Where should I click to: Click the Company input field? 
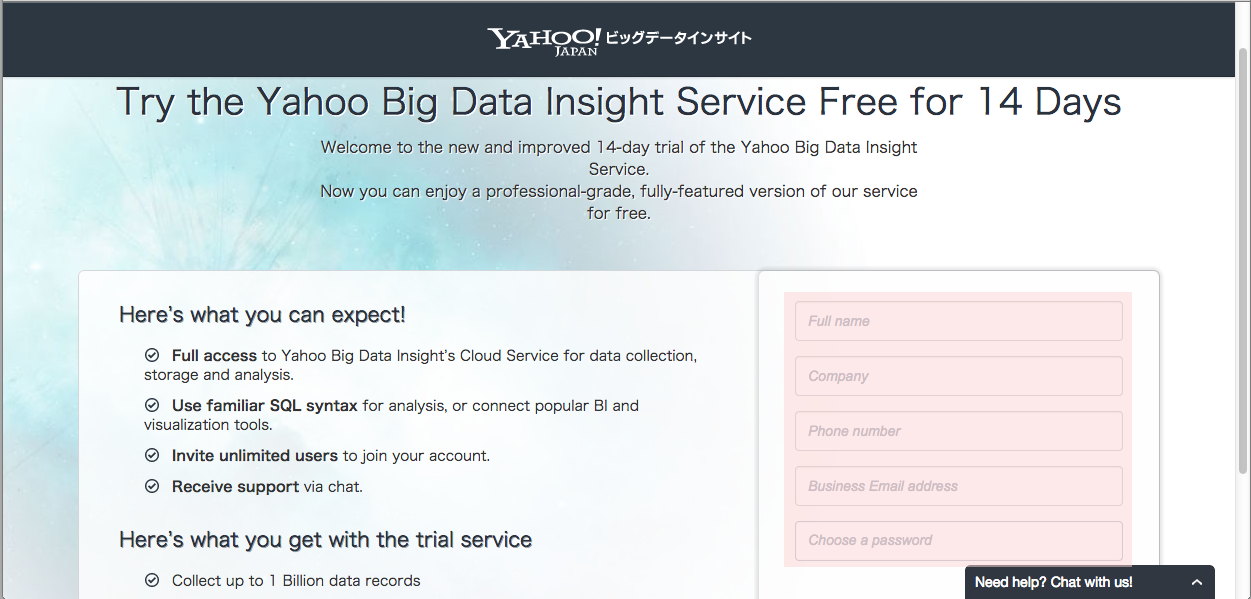pyautogui.click(x=957, y=375)
